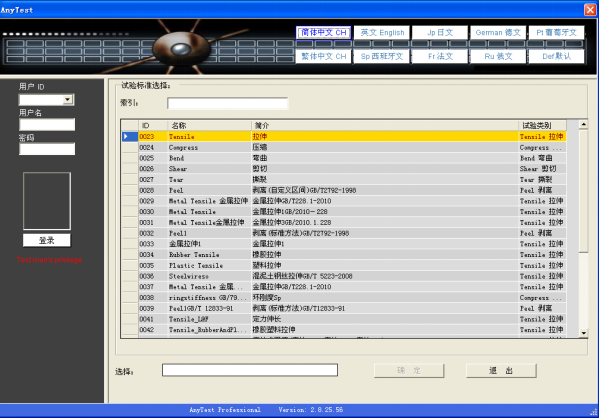Choose 繁体中文 CH language
Image resolution: width=600 pixels, height=418 pixels.
click(324, 57)
